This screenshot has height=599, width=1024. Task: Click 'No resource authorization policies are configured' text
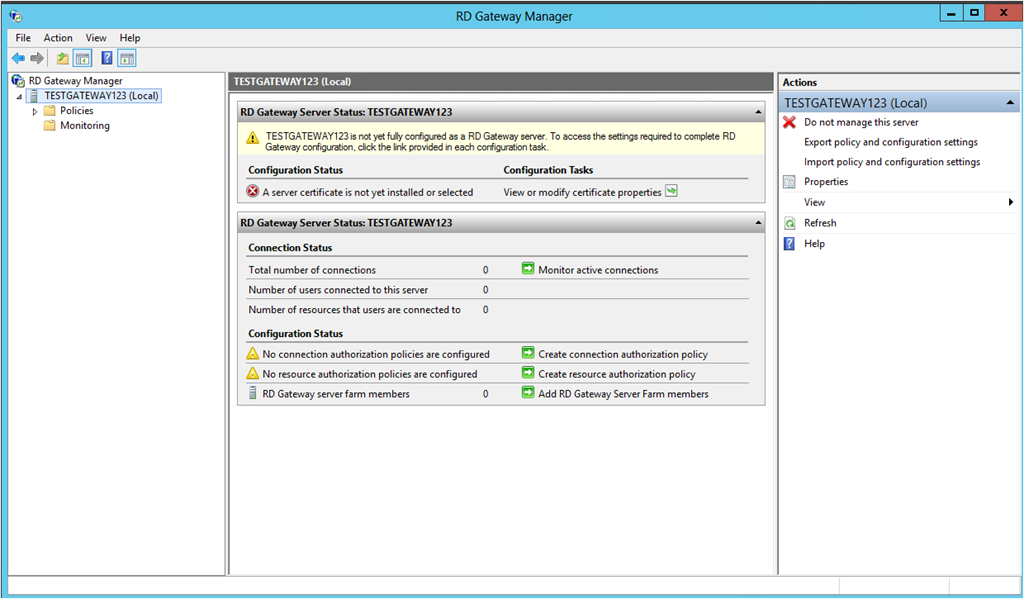click(x=370, y=374)
